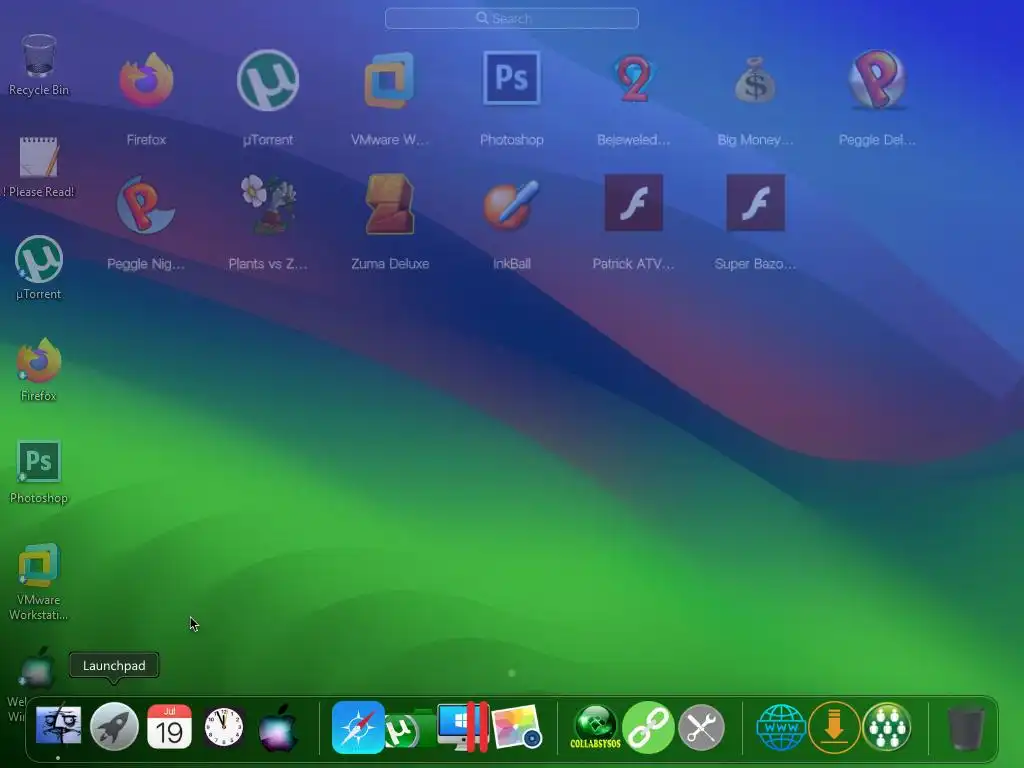Launch µTorrent from the Launchpad grid

coord(268,81)
